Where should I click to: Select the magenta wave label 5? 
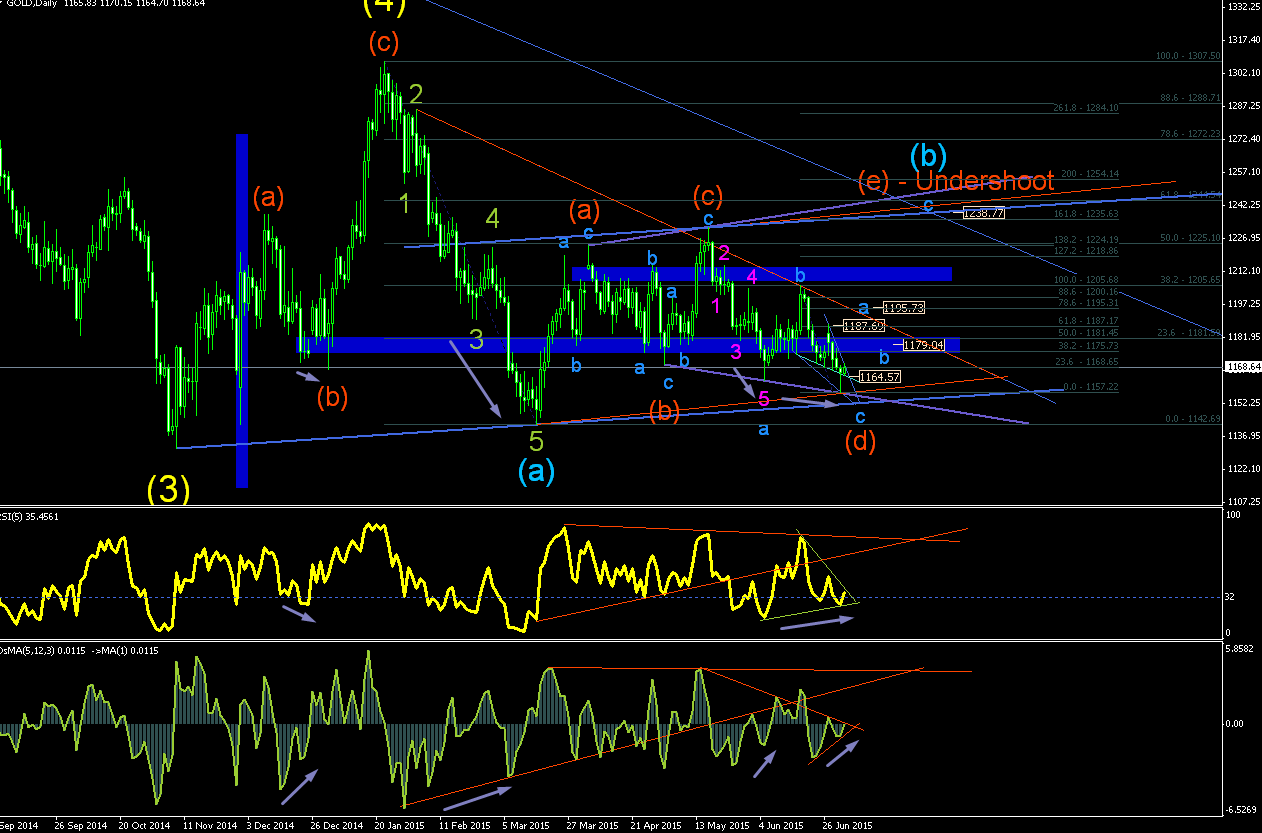tap(763, 398)
